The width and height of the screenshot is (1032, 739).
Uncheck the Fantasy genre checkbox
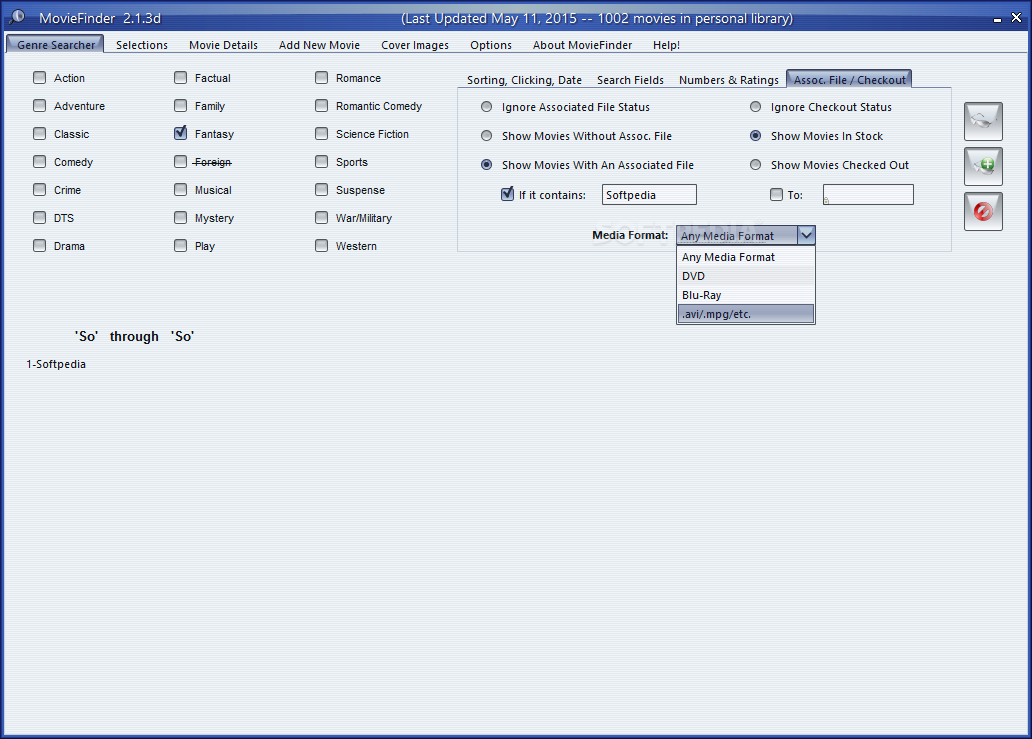[x=180, y=133]
